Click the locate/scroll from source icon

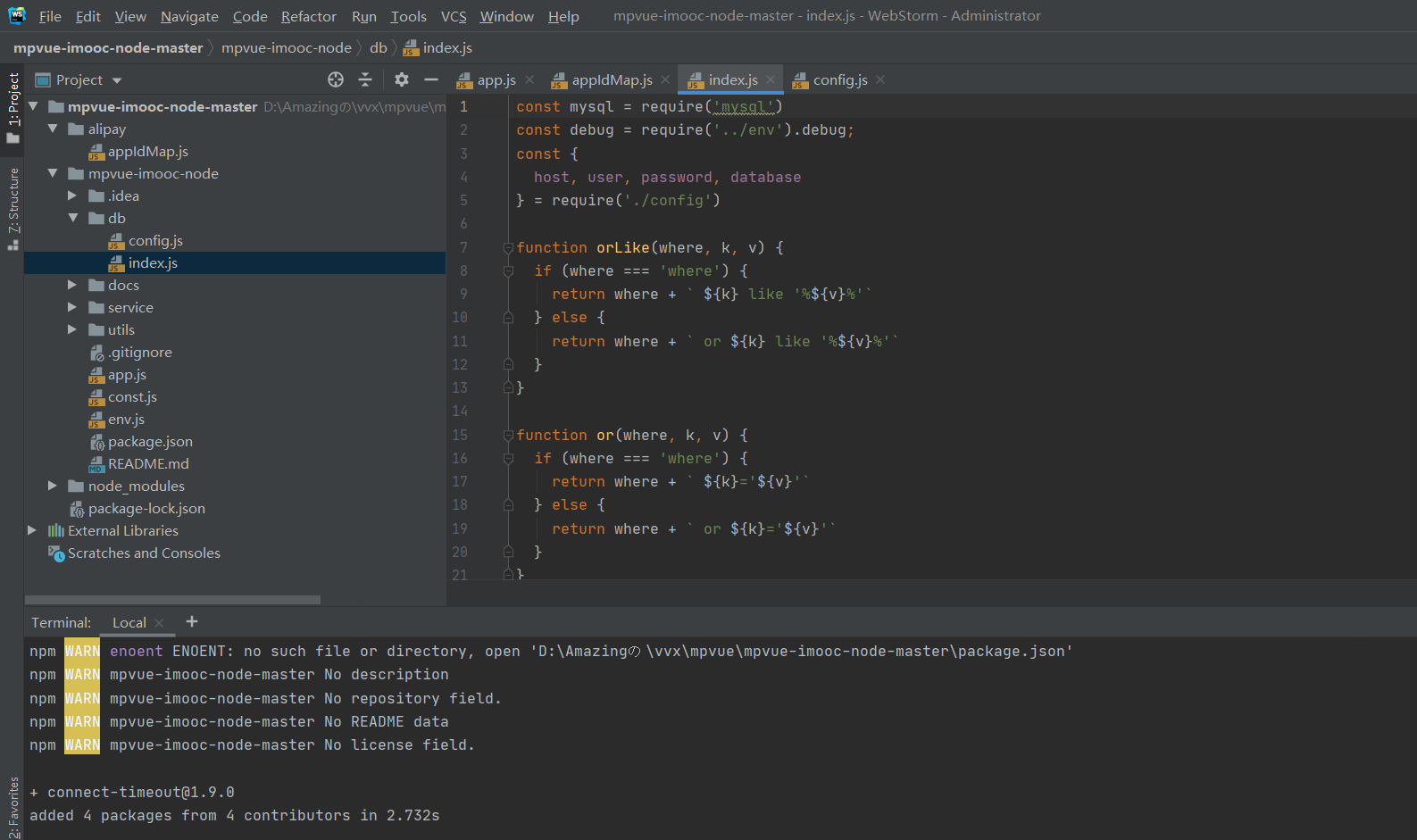click(336, 79)
